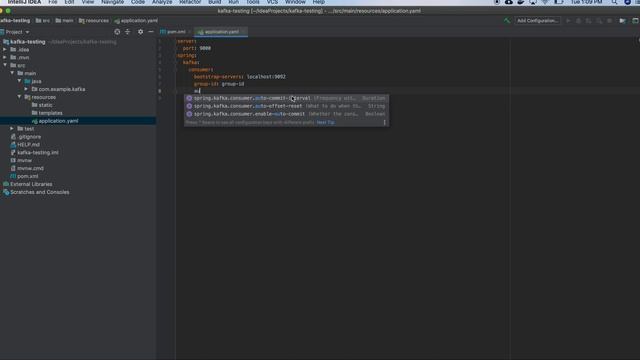Click the Project Structure icon at toolbar end
The height and width of the screenshot is (360, 640).
[x=622, y=20]
